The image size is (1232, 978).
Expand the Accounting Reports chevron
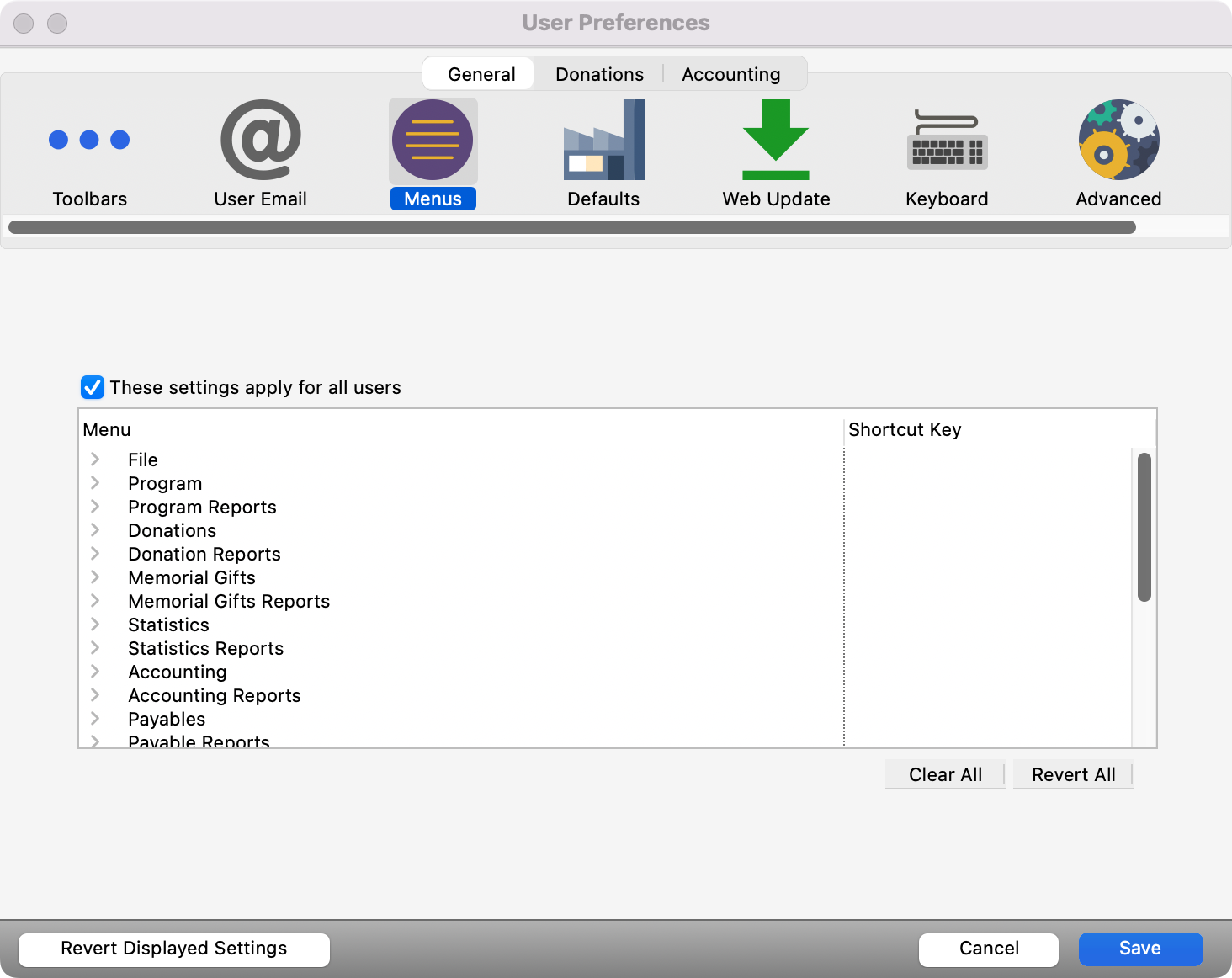click(x=95, y=695)
